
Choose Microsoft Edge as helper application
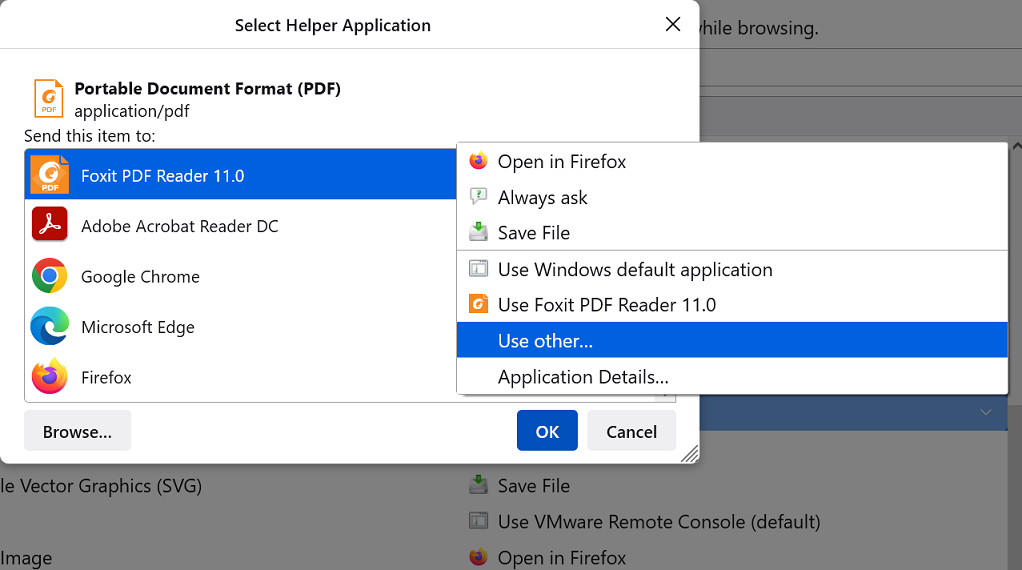pyautogui.click(x=241, y=326)
